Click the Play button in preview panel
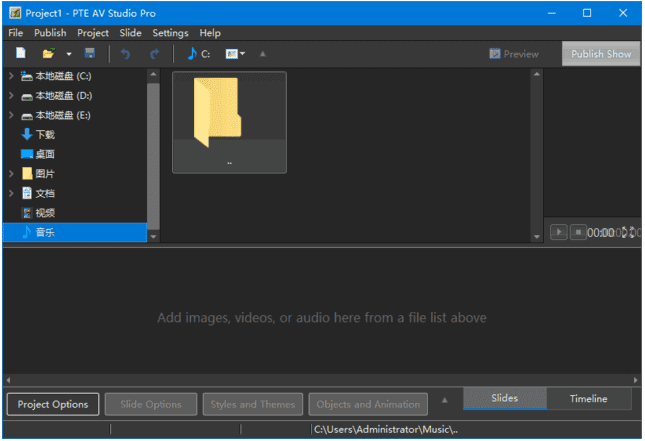This screenshot has width=645, height=441. (558, 232)
